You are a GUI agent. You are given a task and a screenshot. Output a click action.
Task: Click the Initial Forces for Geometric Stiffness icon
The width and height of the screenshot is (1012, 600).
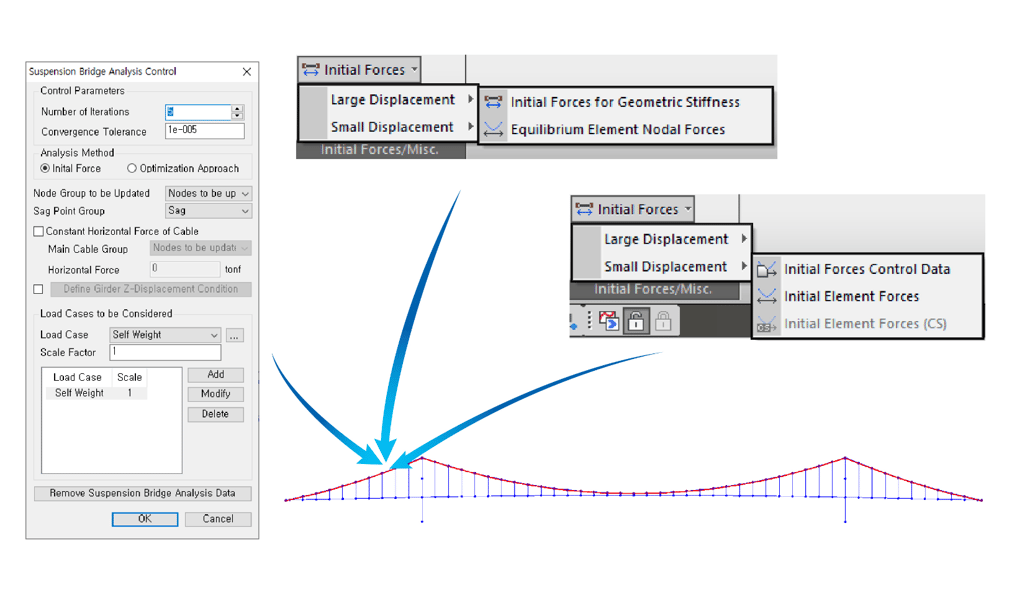click(x=493, y=102)
